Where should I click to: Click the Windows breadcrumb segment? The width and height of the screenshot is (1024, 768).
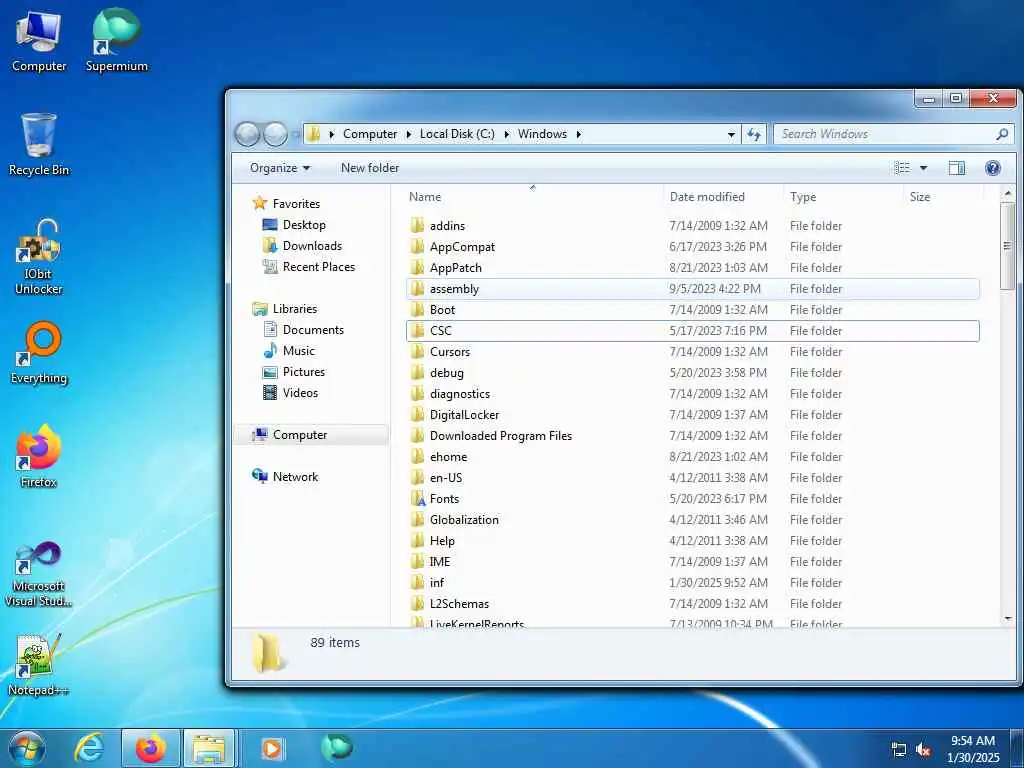(x=542, y=134)
